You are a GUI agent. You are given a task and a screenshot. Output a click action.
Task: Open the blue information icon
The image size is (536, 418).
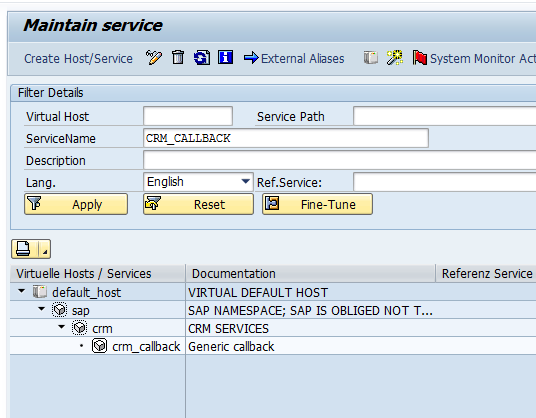[x=226, y=57]
